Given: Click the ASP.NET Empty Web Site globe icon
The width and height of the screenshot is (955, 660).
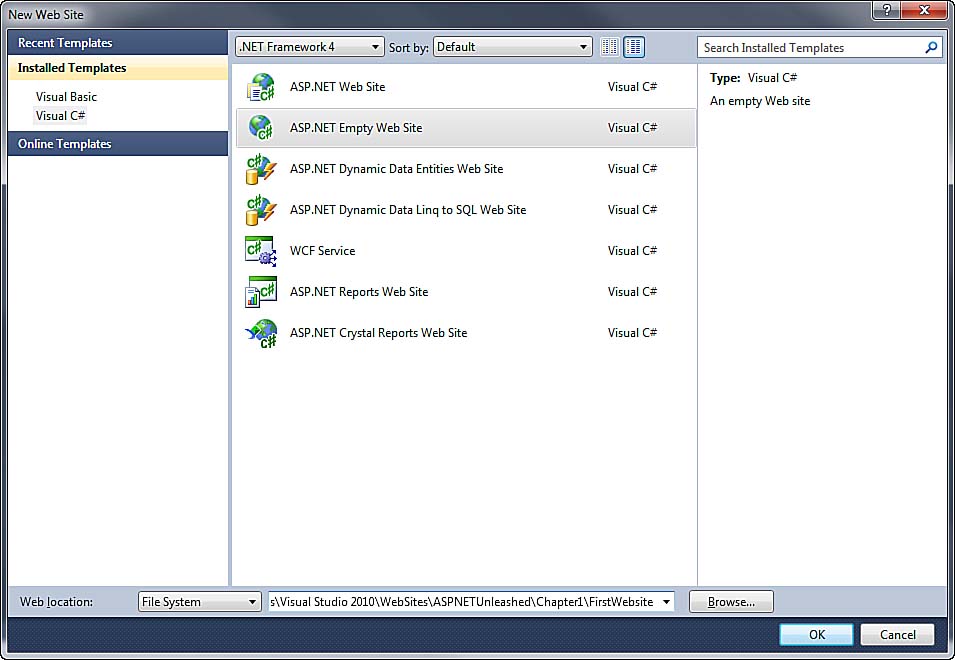Looking at the screenshot, I should coord(261,128).
